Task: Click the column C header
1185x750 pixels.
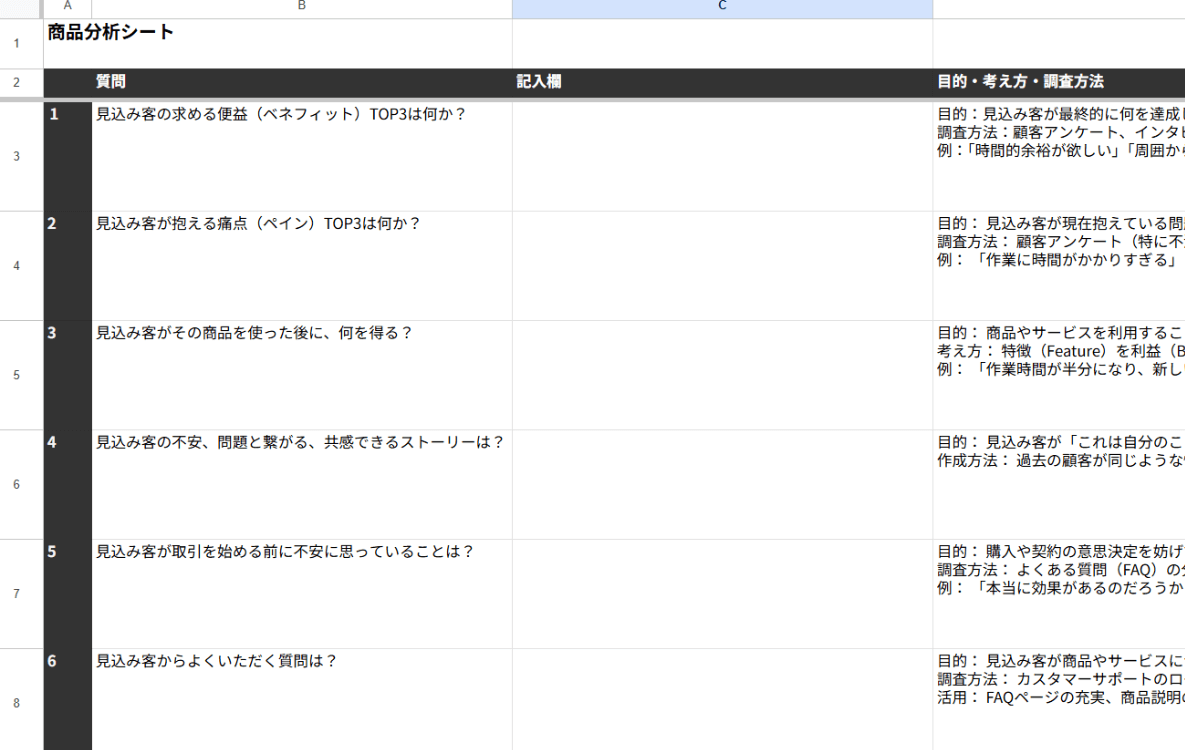Action: point(722,8)
